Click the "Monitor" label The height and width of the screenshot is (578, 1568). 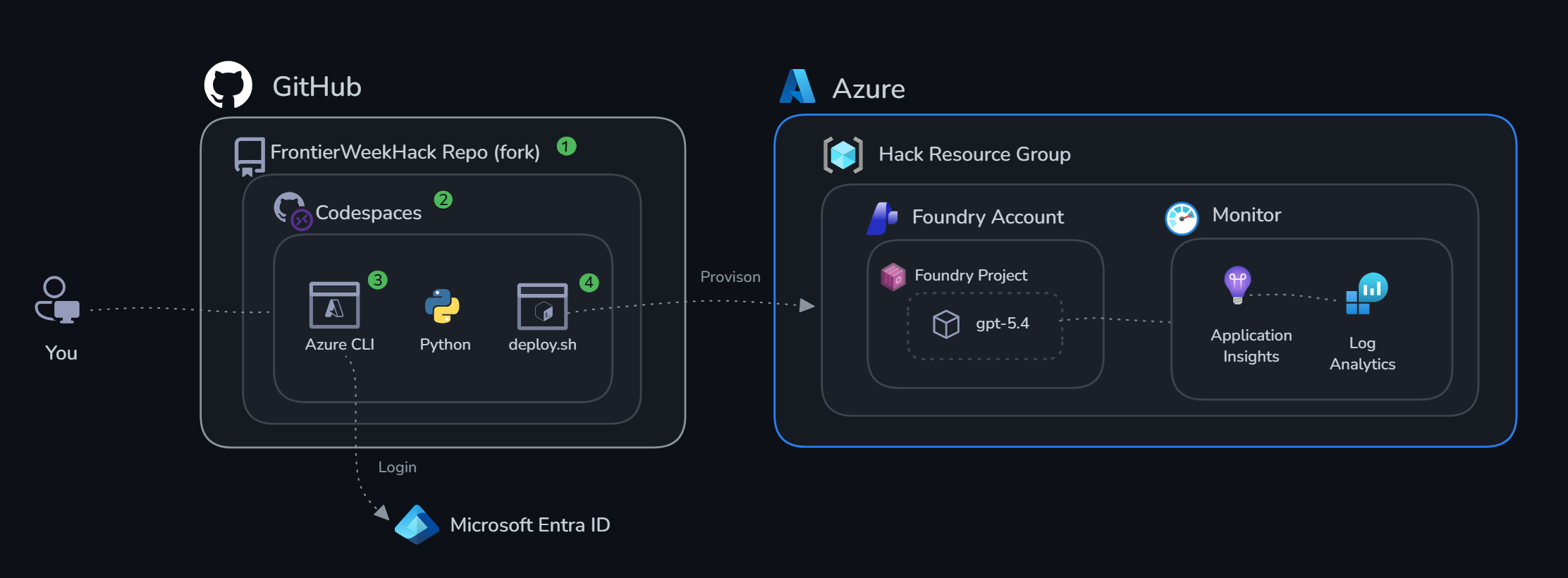pyautogui.click(x=1247, y=215)
